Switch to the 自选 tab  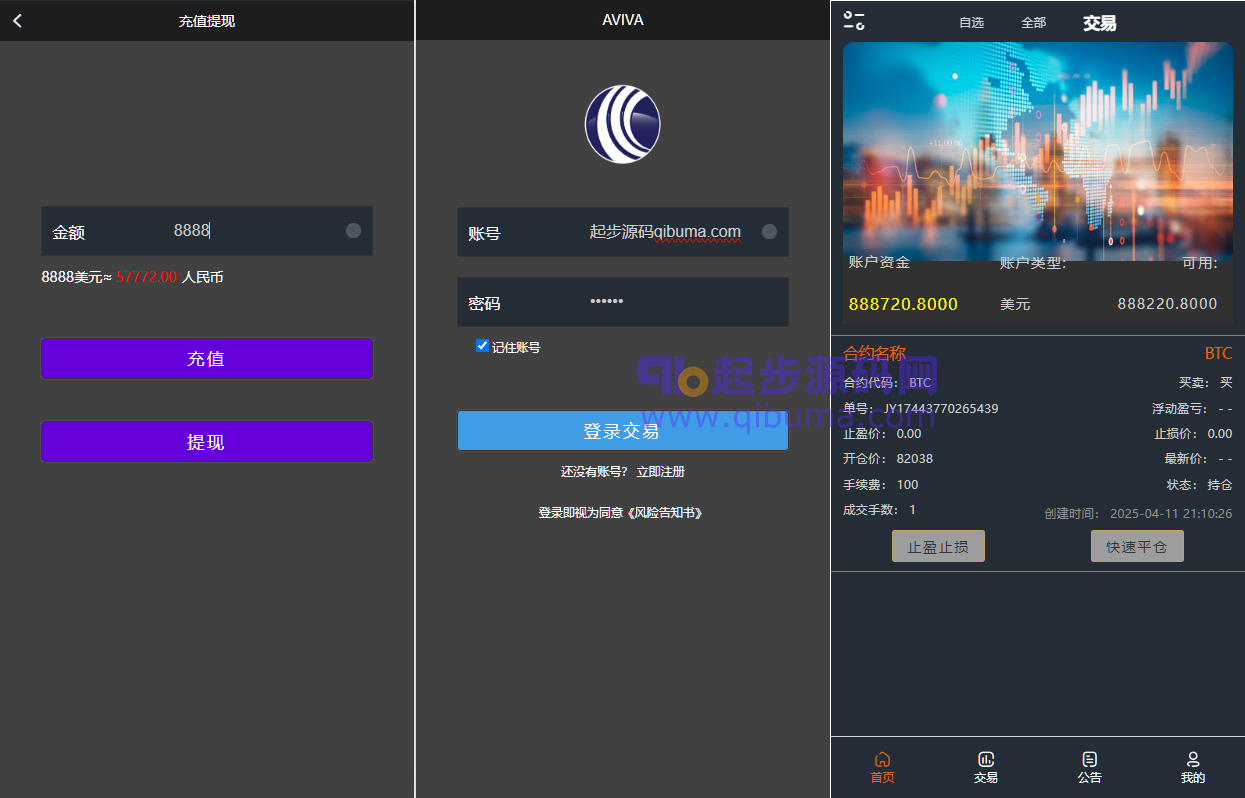pyautogui.click(x=971, y=23)
